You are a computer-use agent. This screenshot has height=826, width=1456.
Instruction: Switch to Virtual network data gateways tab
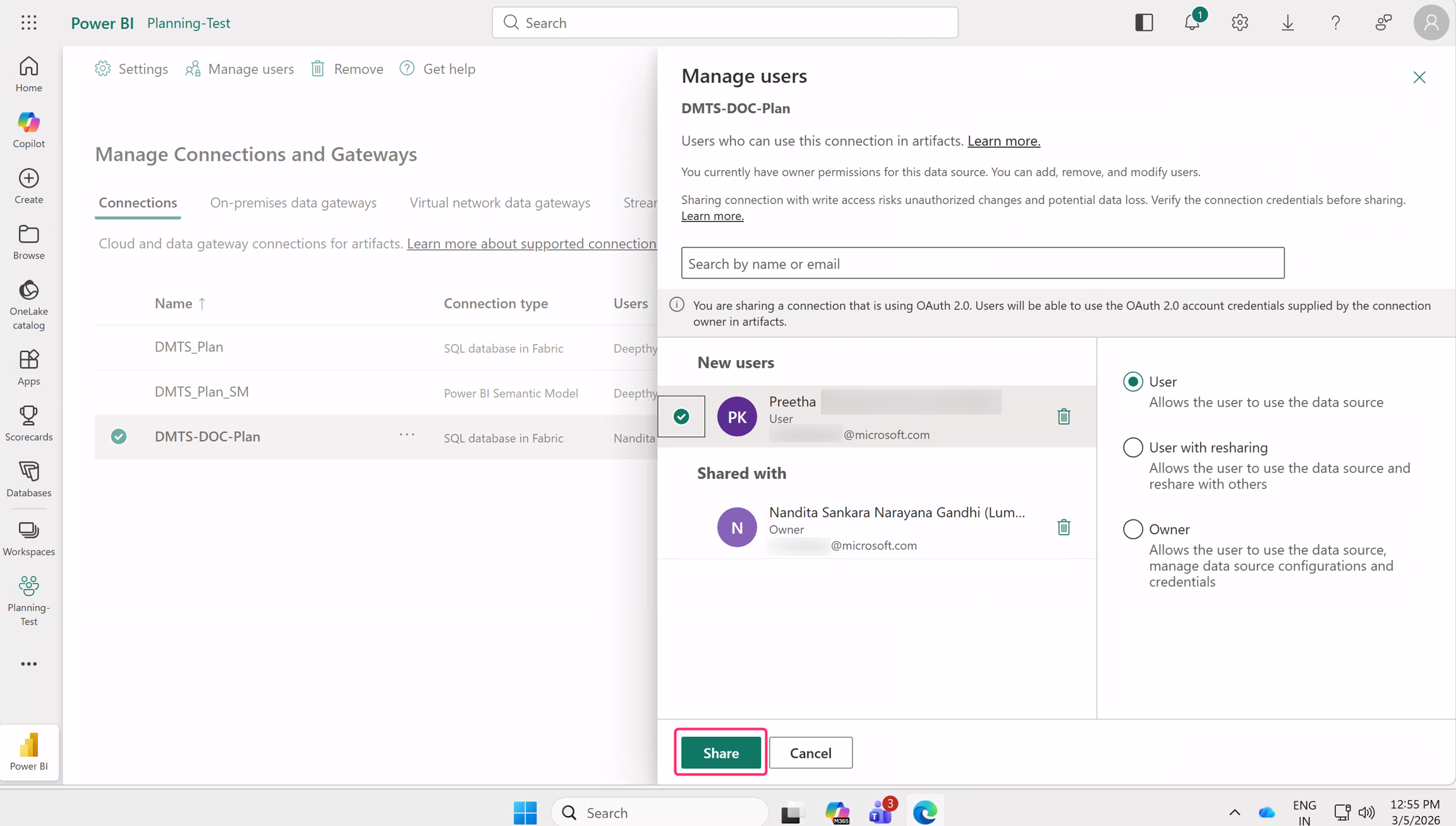(499, 203)
